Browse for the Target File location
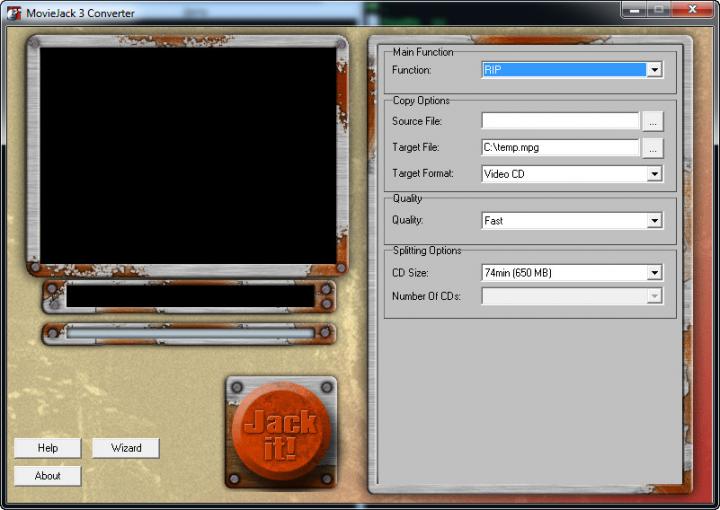Viewport: 720px width, 510px height. [x=652, y=147]
